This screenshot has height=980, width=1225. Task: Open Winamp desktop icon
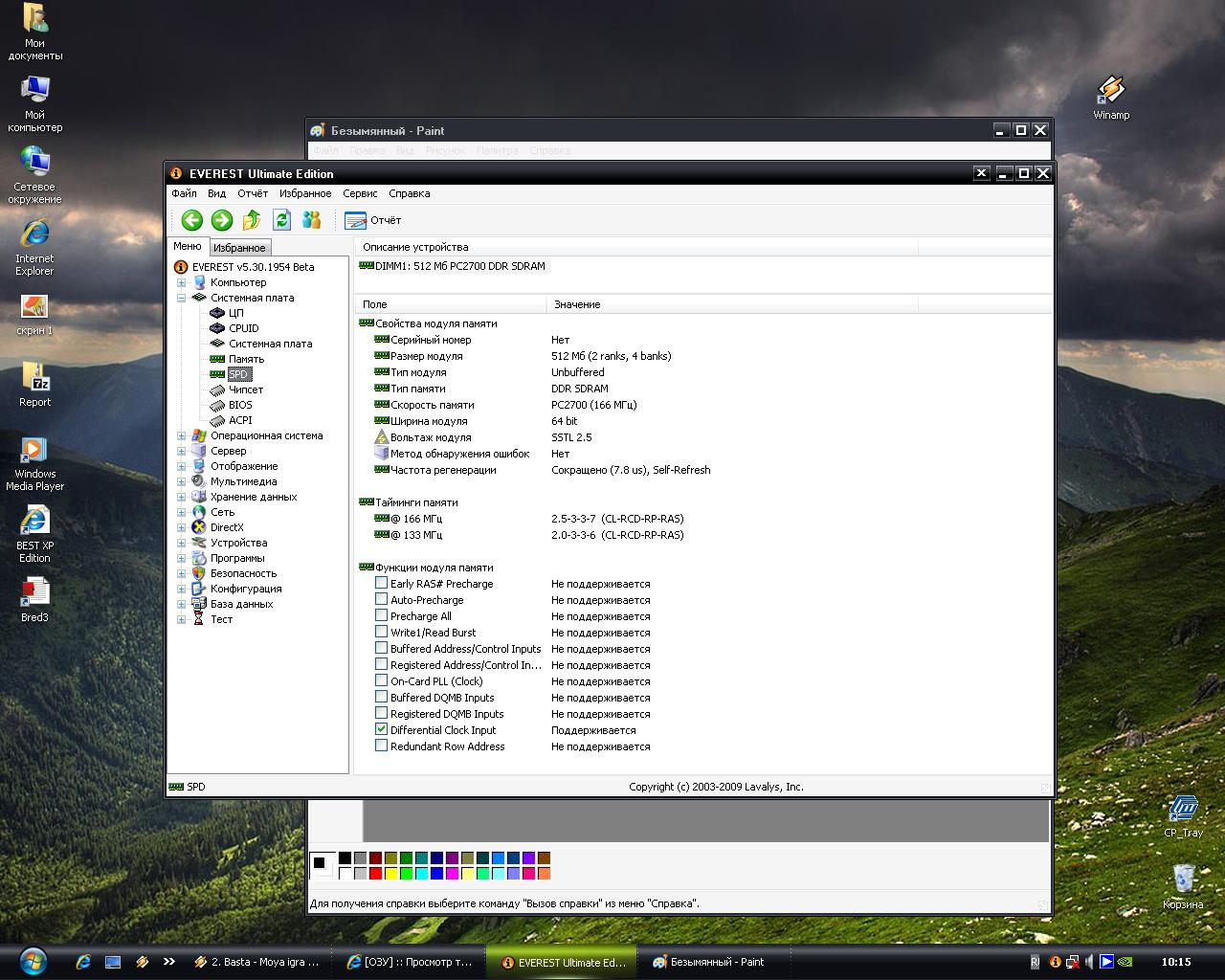pos(1111,98)
